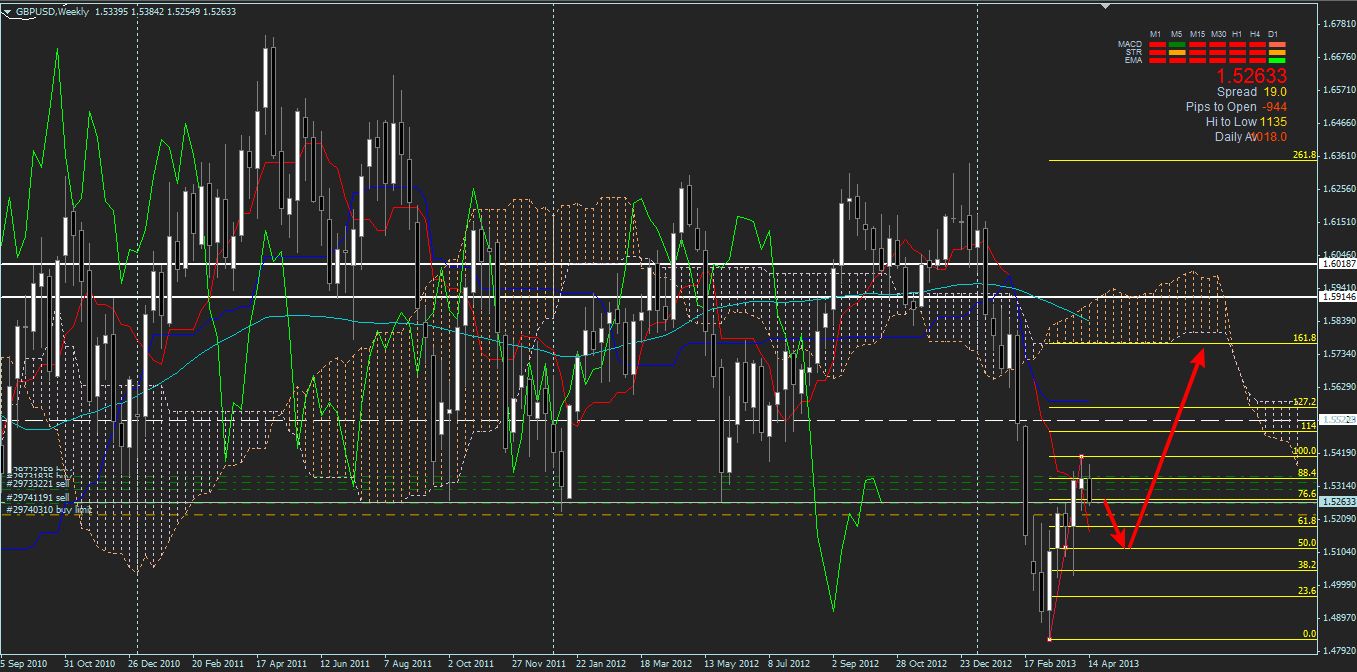The height and width of the screenshot is (672, 1357).
Task: Click the large red 1.52633 price display
Action: [x=1250, y=76]
